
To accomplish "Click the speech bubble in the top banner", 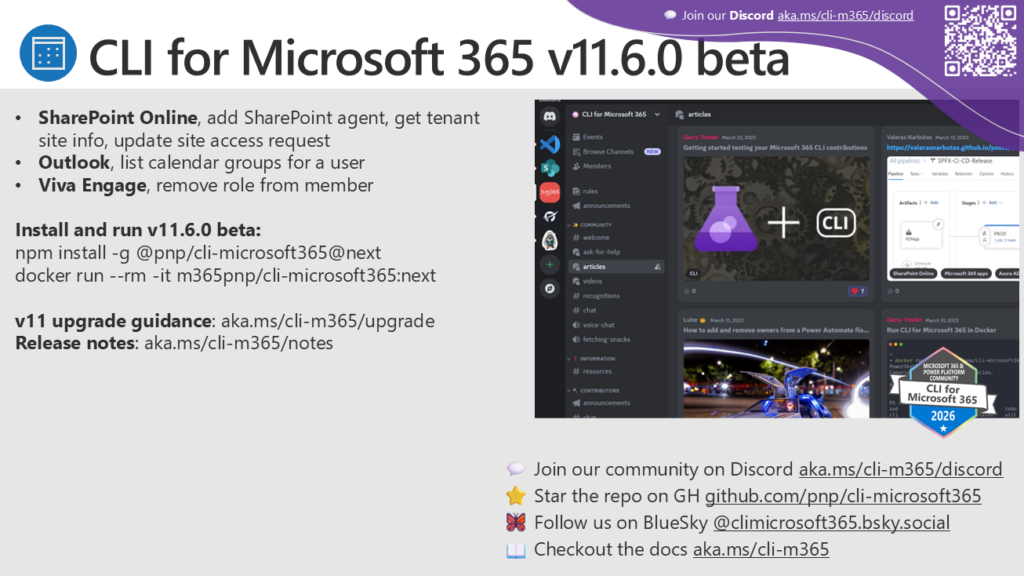I will click(670, 15).
